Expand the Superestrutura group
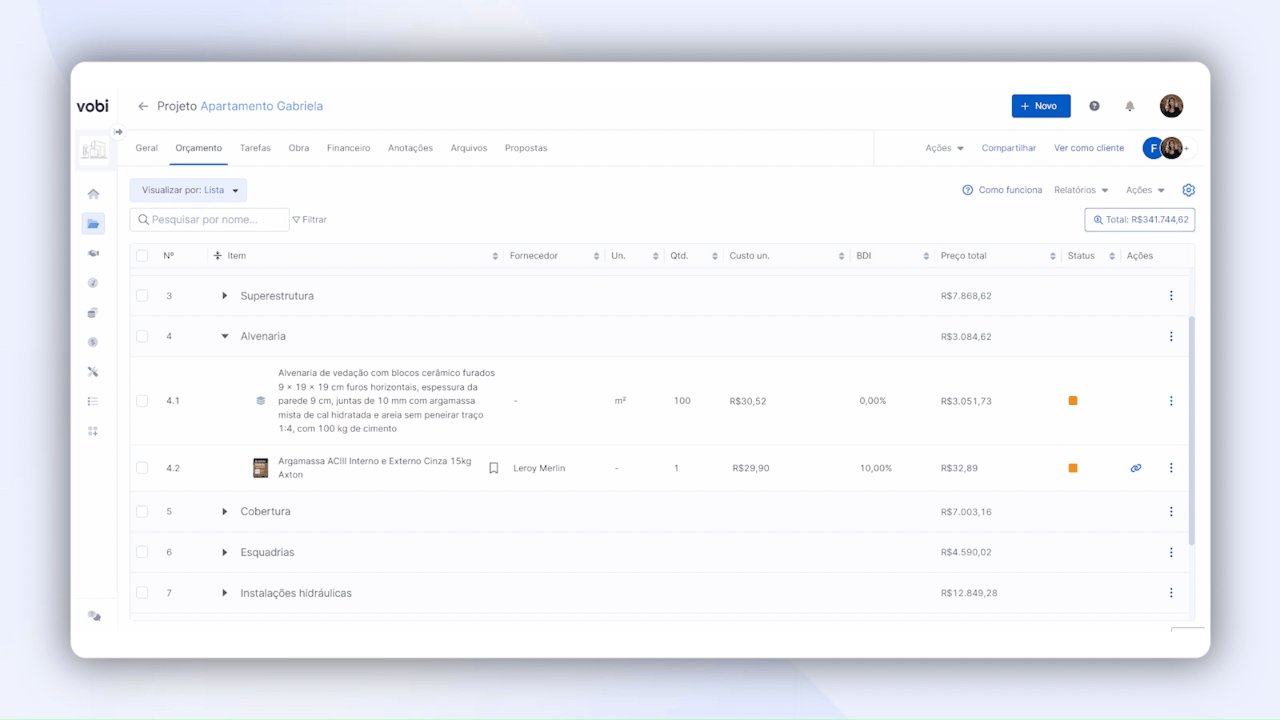This screenshot has height=720, width=1280. pyautogui.click(x=225, y=296)
